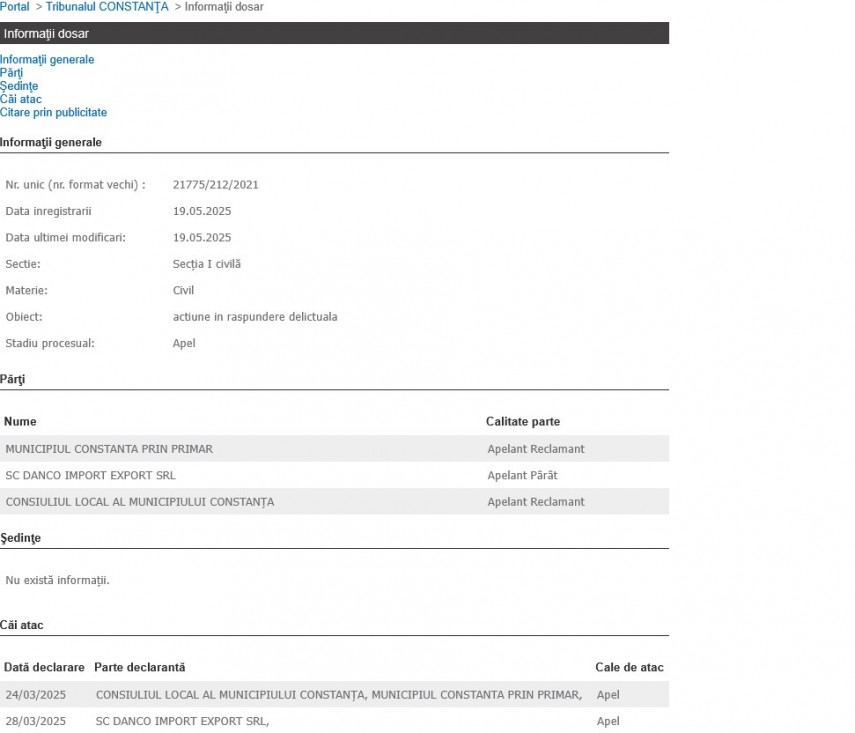Click Nu există informații text
This screenshot has height=733, width=855.
click(57, 580)
